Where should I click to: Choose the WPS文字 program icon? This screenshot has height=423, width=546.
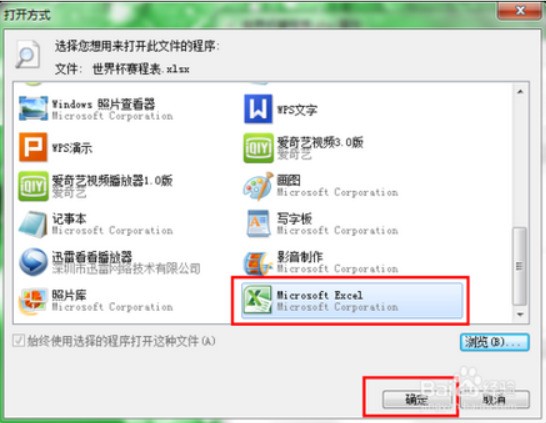click(258, 109)
